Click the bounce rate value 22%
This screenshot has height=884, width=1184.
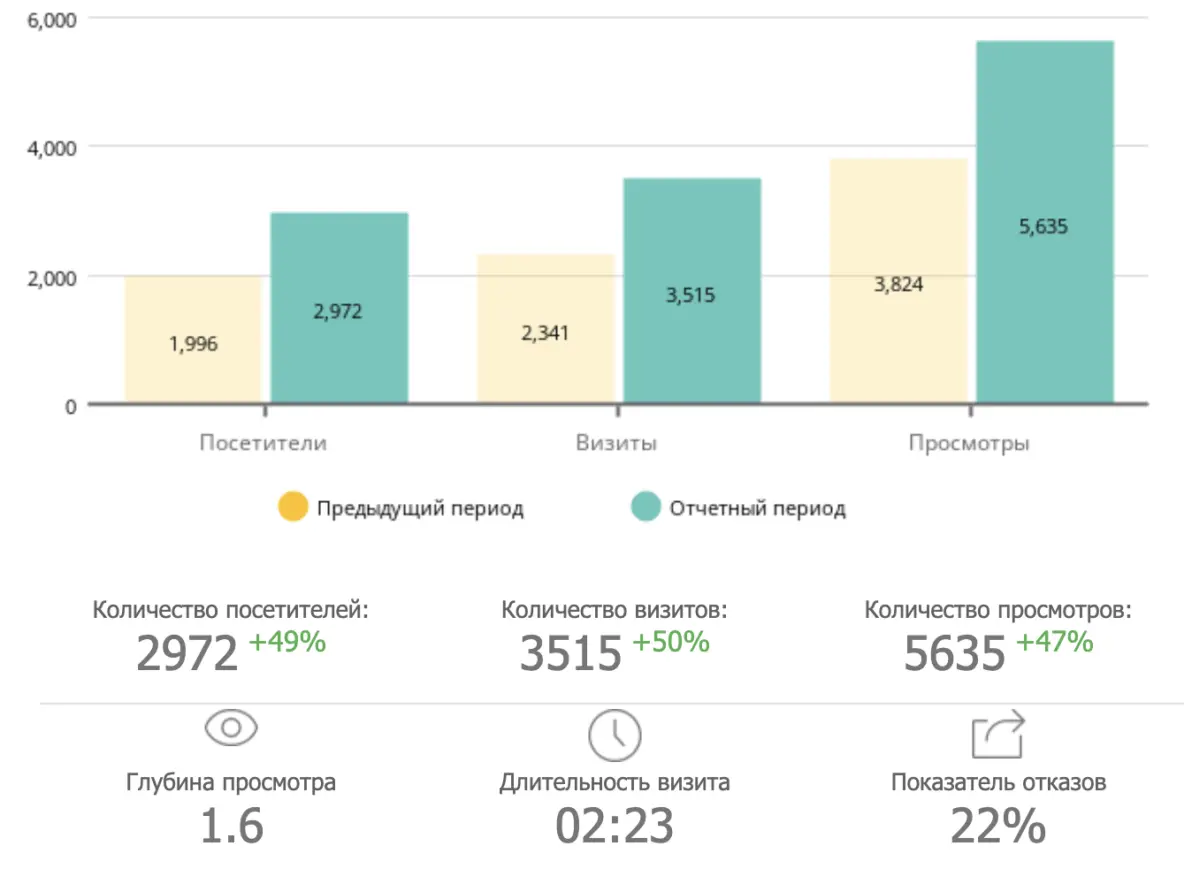pyautogui.click(x=998, y=827)
